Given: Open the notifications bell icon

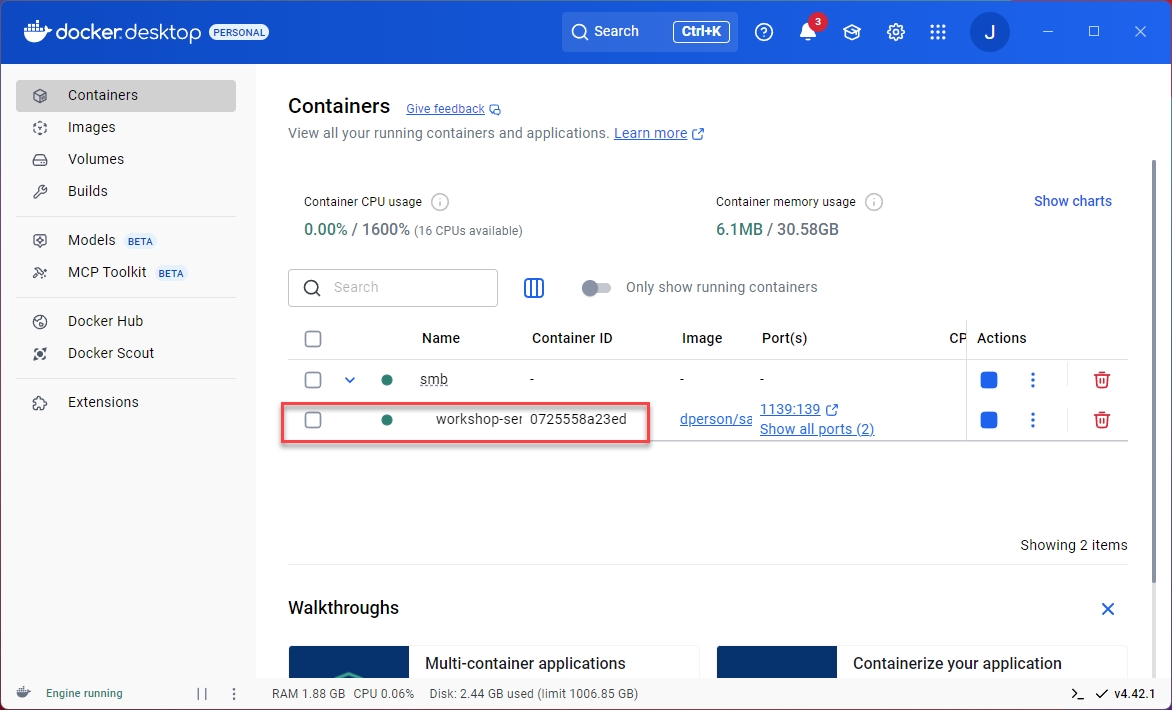Looking at the screenshot, I should (808, 32).
